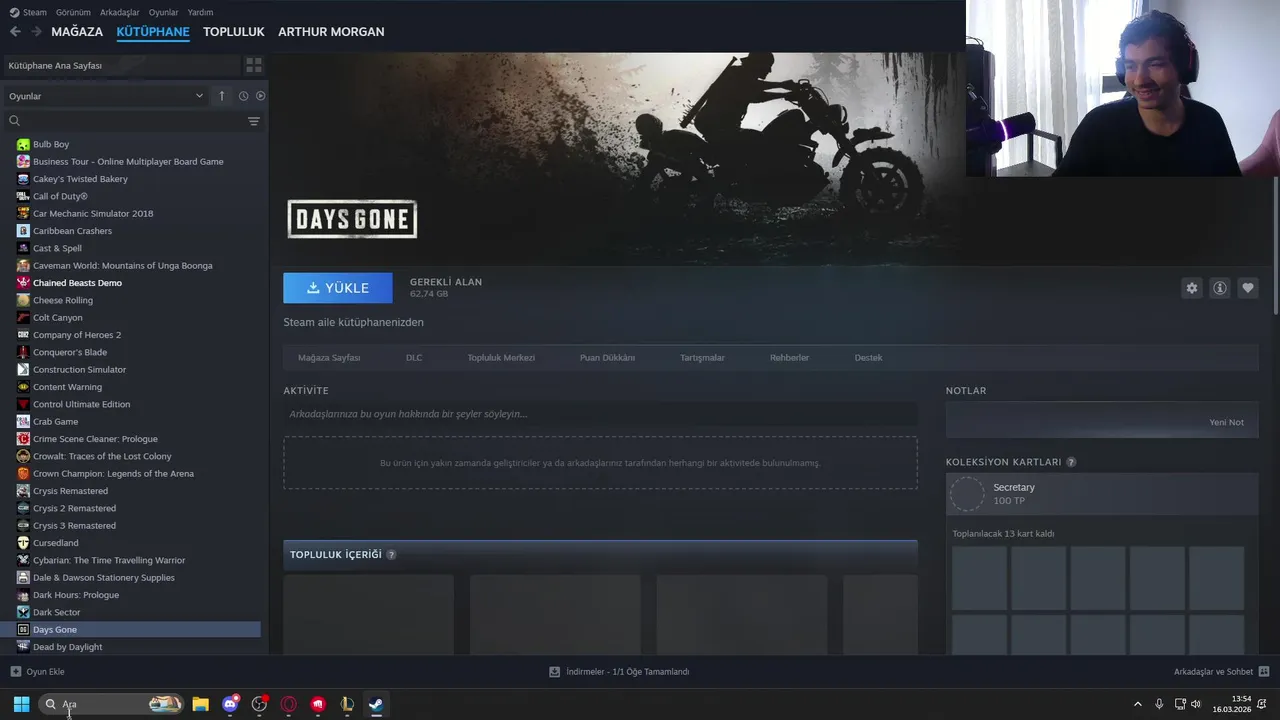Go to the TOPLULUK tab
1280x720 pixels.
(233, 32)
